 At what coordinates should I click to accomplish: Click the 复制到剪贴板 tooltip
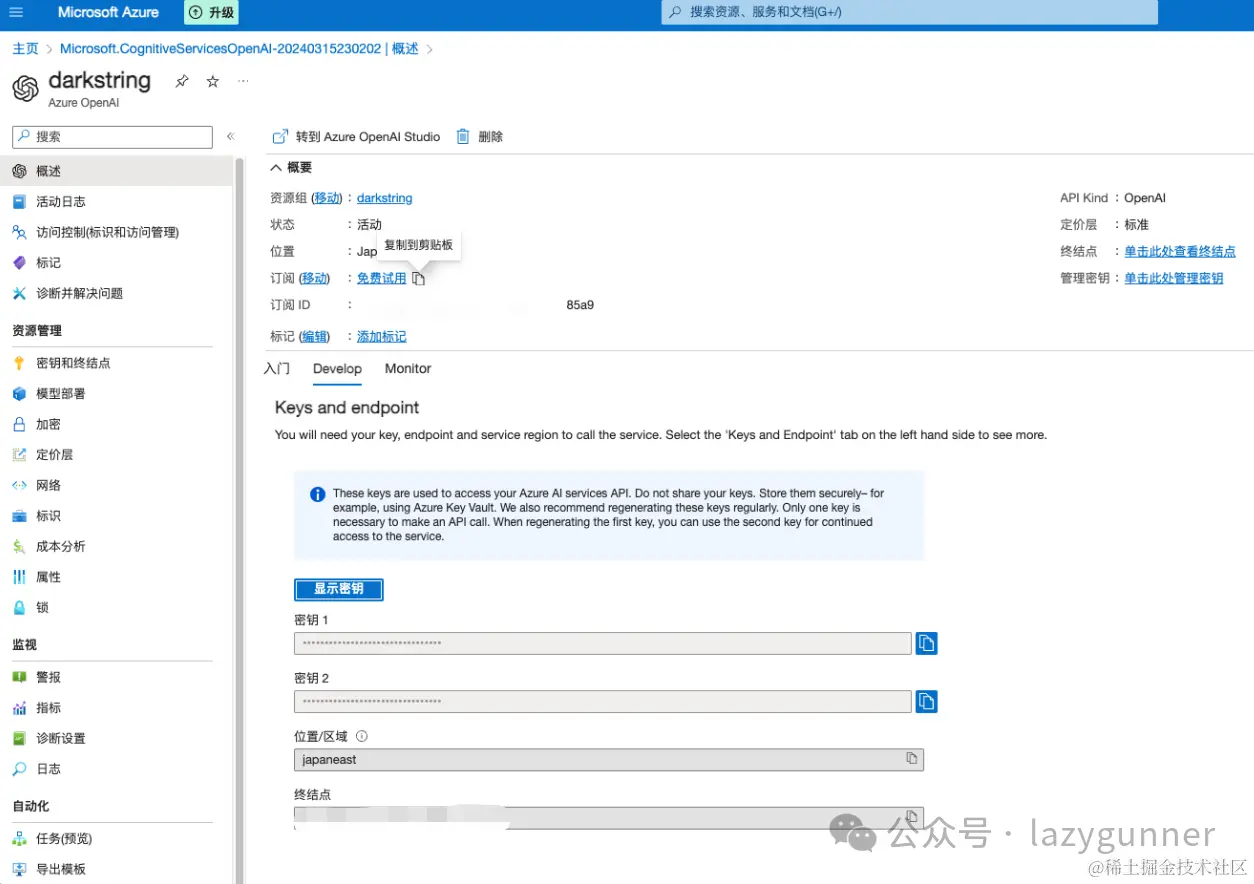pos(419,245)
